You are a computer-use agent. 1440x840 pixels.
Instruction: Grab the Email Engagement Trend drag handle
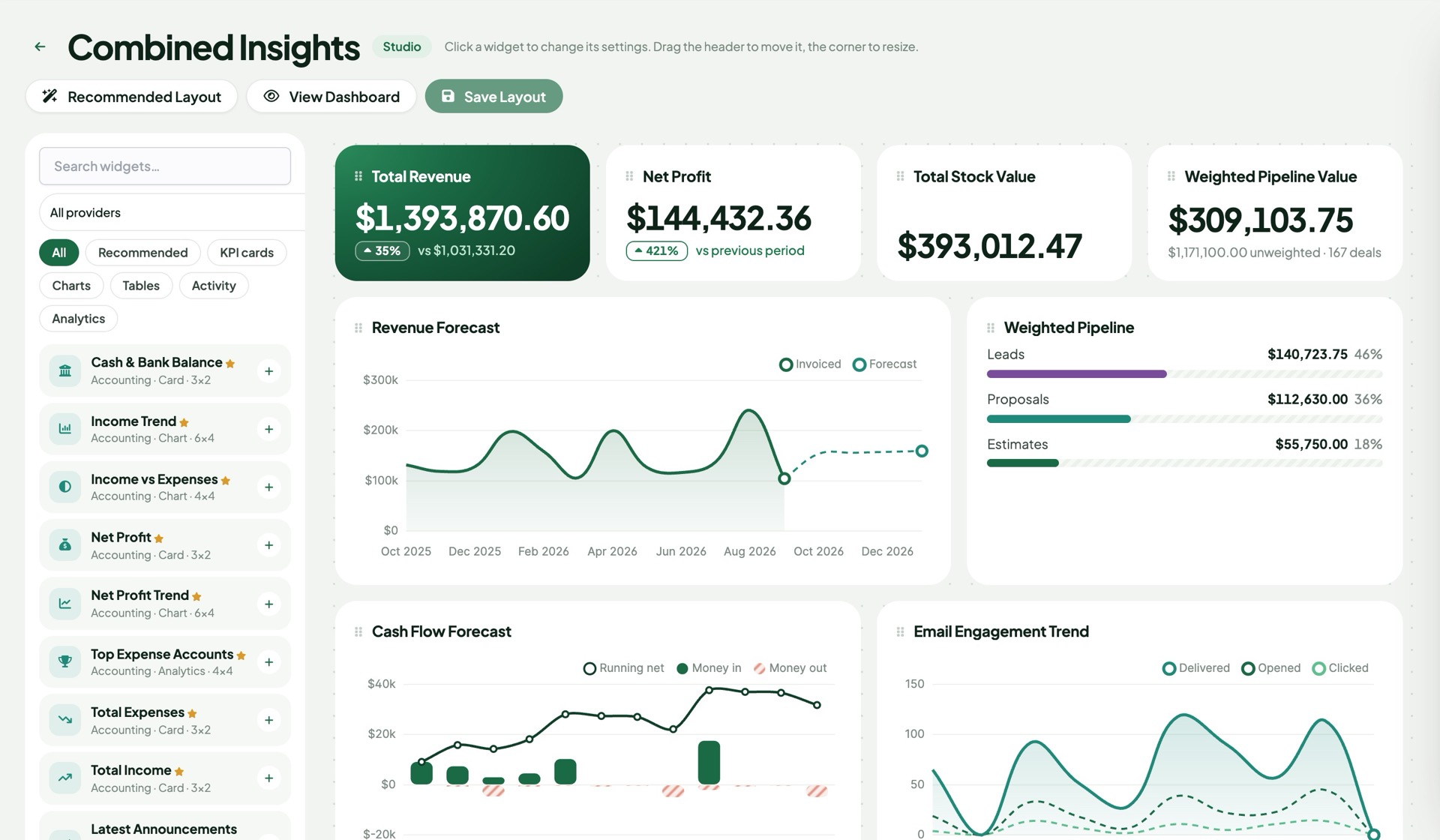[x=900, y=631]
